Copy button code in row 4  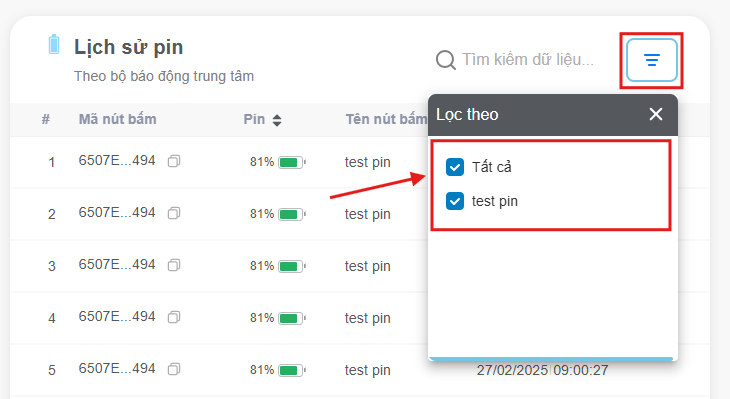174,318
